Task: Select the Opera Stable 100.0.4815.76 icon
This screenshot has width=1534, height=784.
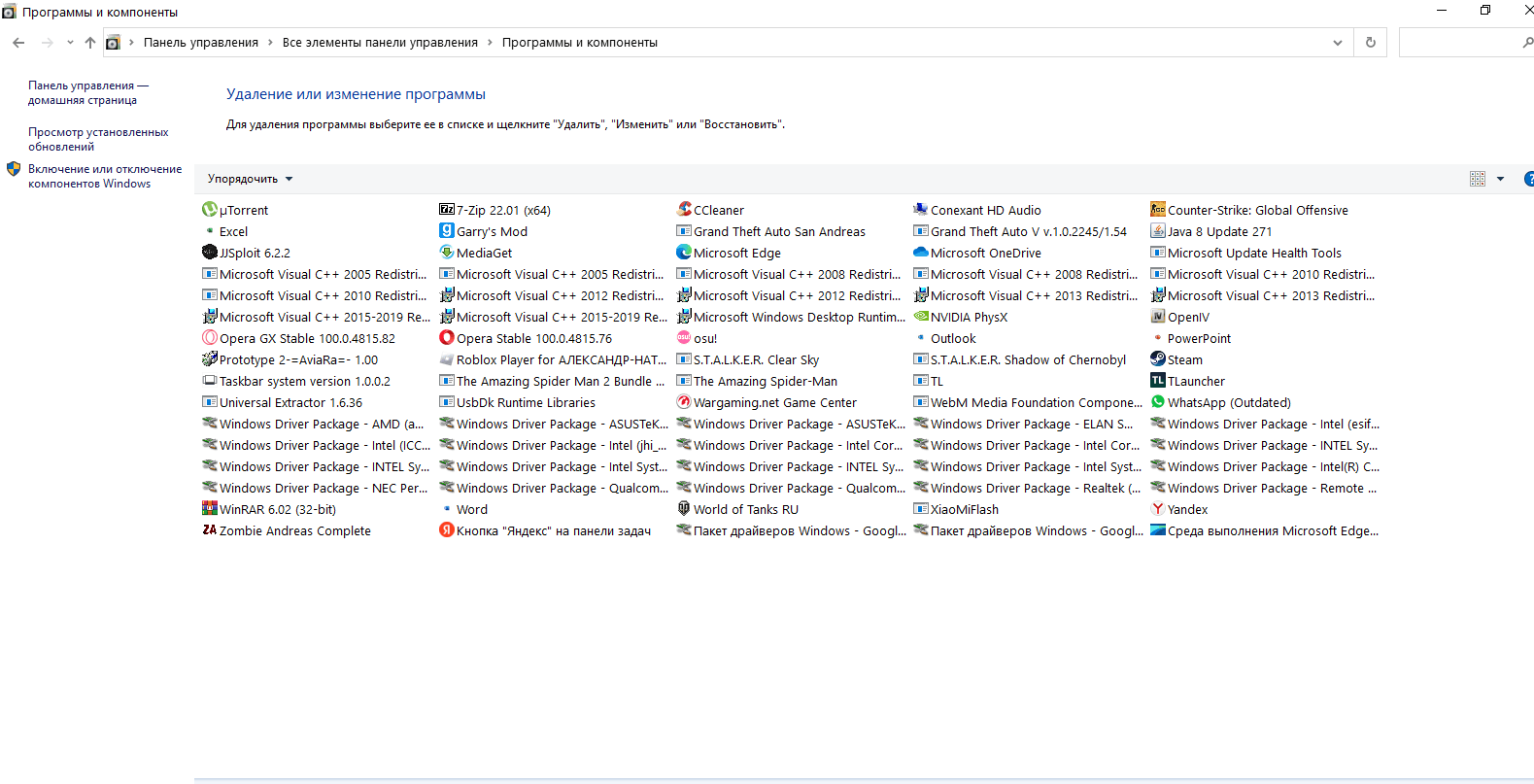Action: (446, 337)
